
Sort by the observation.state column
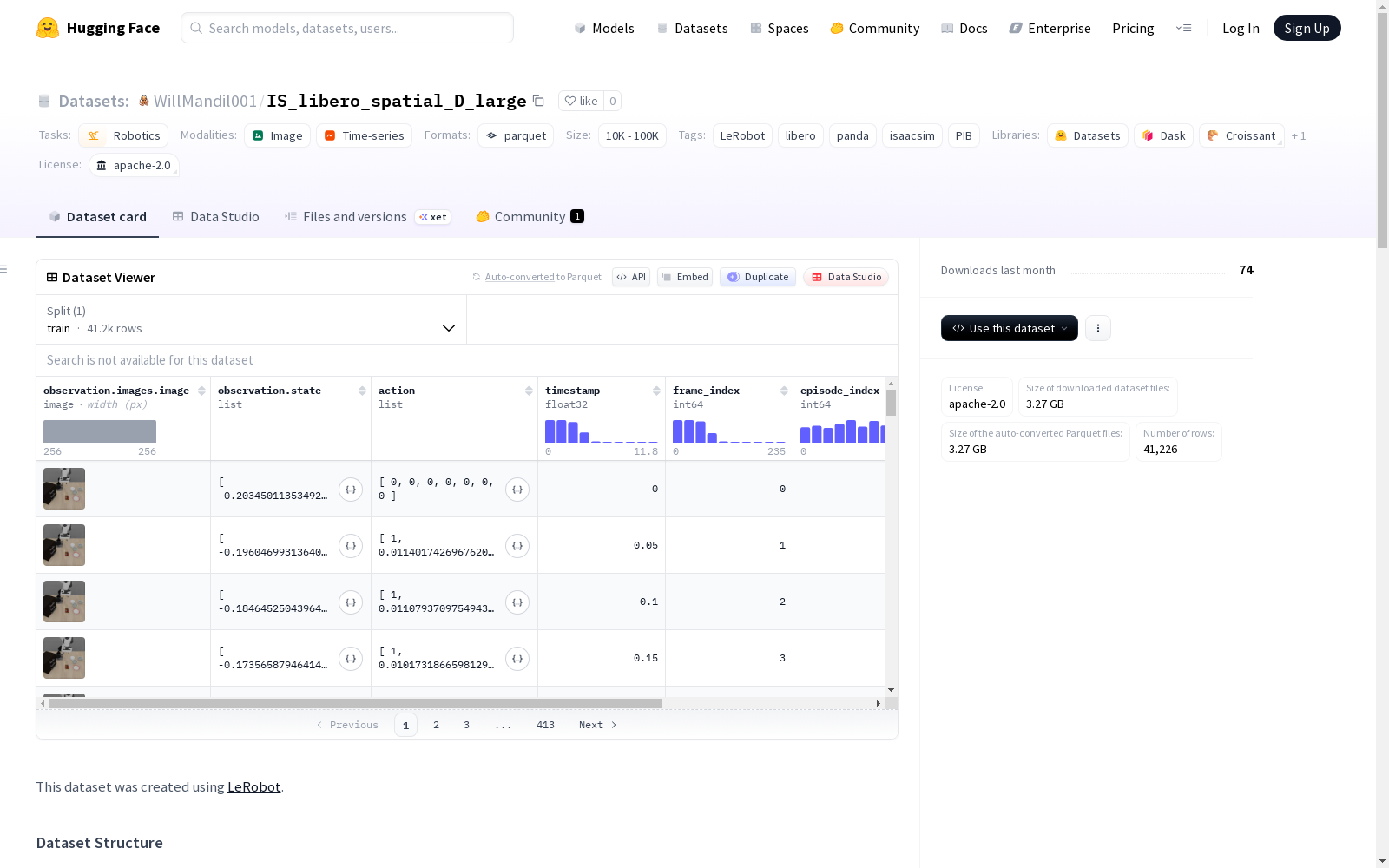[x=362, y=391]
